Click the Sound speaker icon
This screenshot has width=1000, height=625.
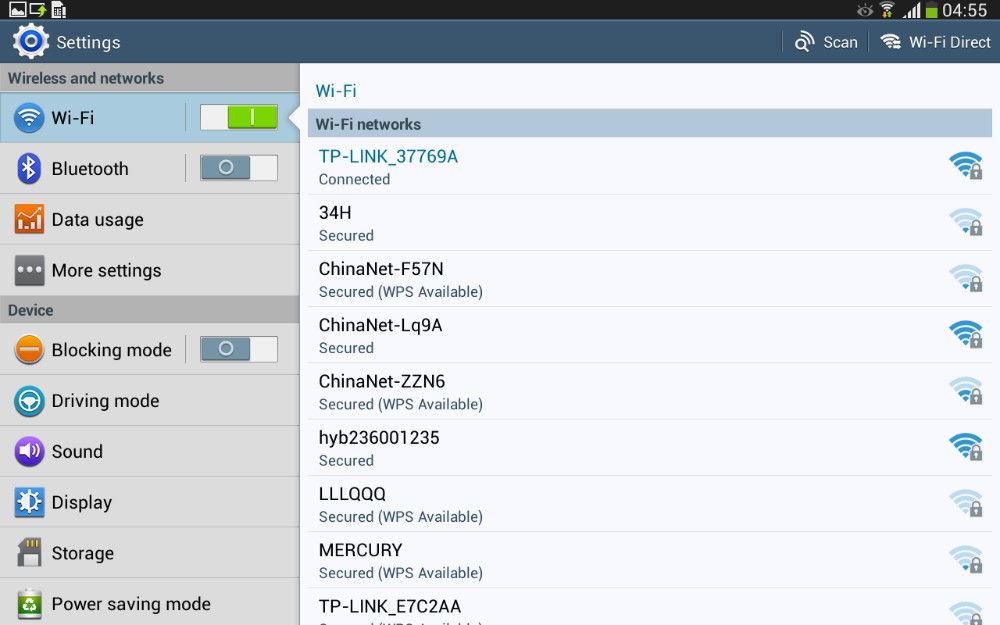29,452
